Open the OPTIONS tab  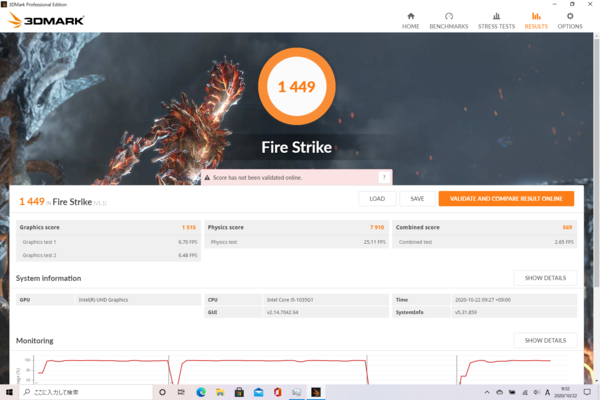tap(570, 21)
